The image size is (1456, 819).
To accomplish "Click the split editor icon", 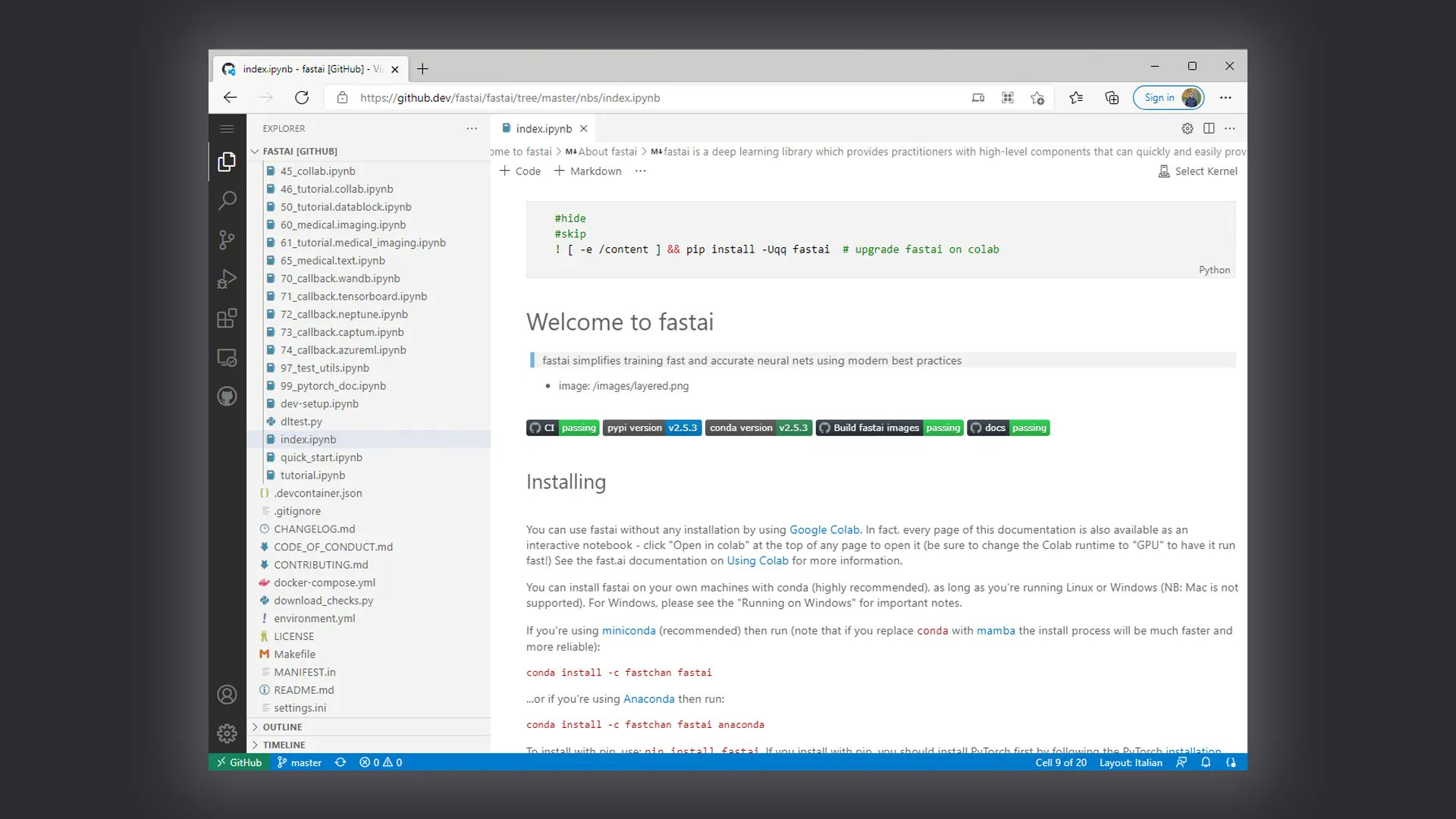I will click(1209, 129).
